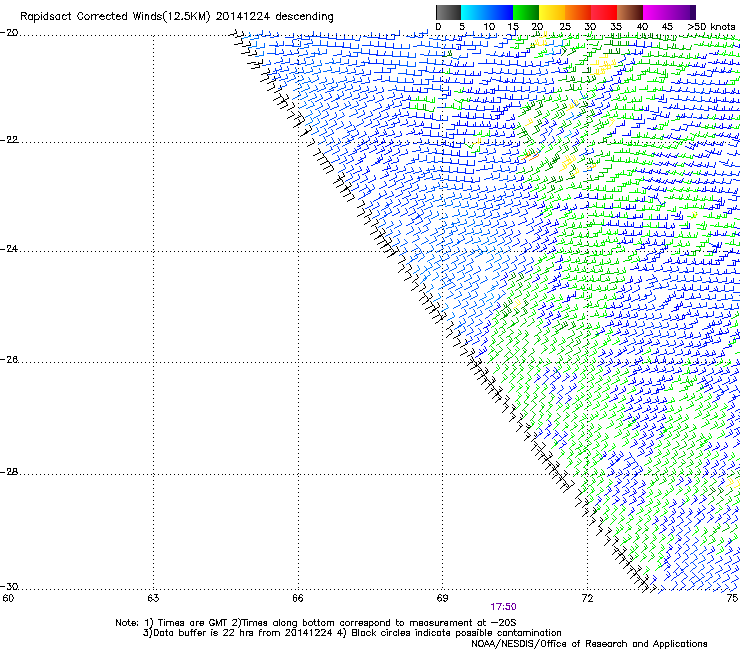
Task: Click the '72' longitude axis label
Action: (x=587, y=599)
